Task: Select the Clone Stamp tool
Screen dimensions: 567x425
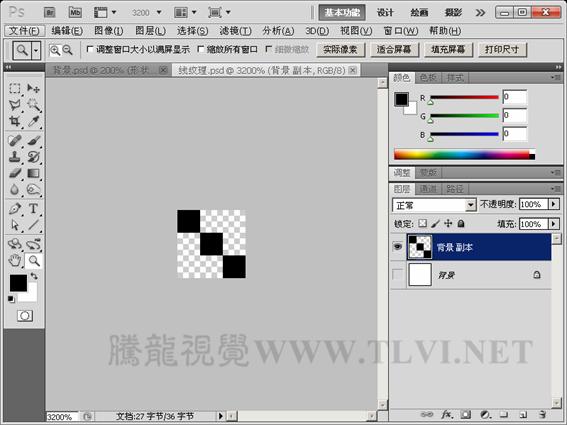Action: 14,157
